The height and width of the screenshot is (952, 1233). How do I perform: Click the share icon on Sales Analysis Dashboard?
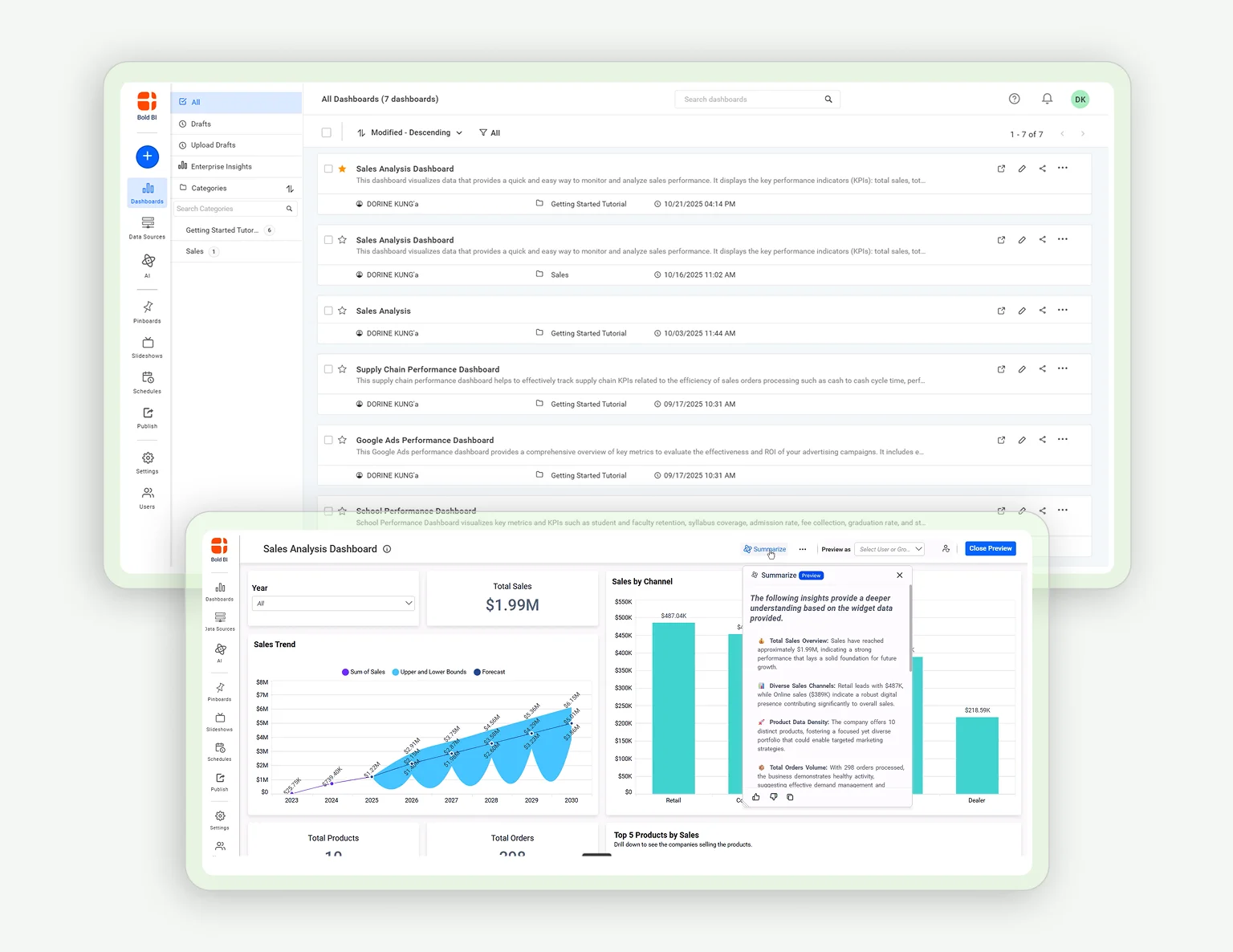point(1042,169)
